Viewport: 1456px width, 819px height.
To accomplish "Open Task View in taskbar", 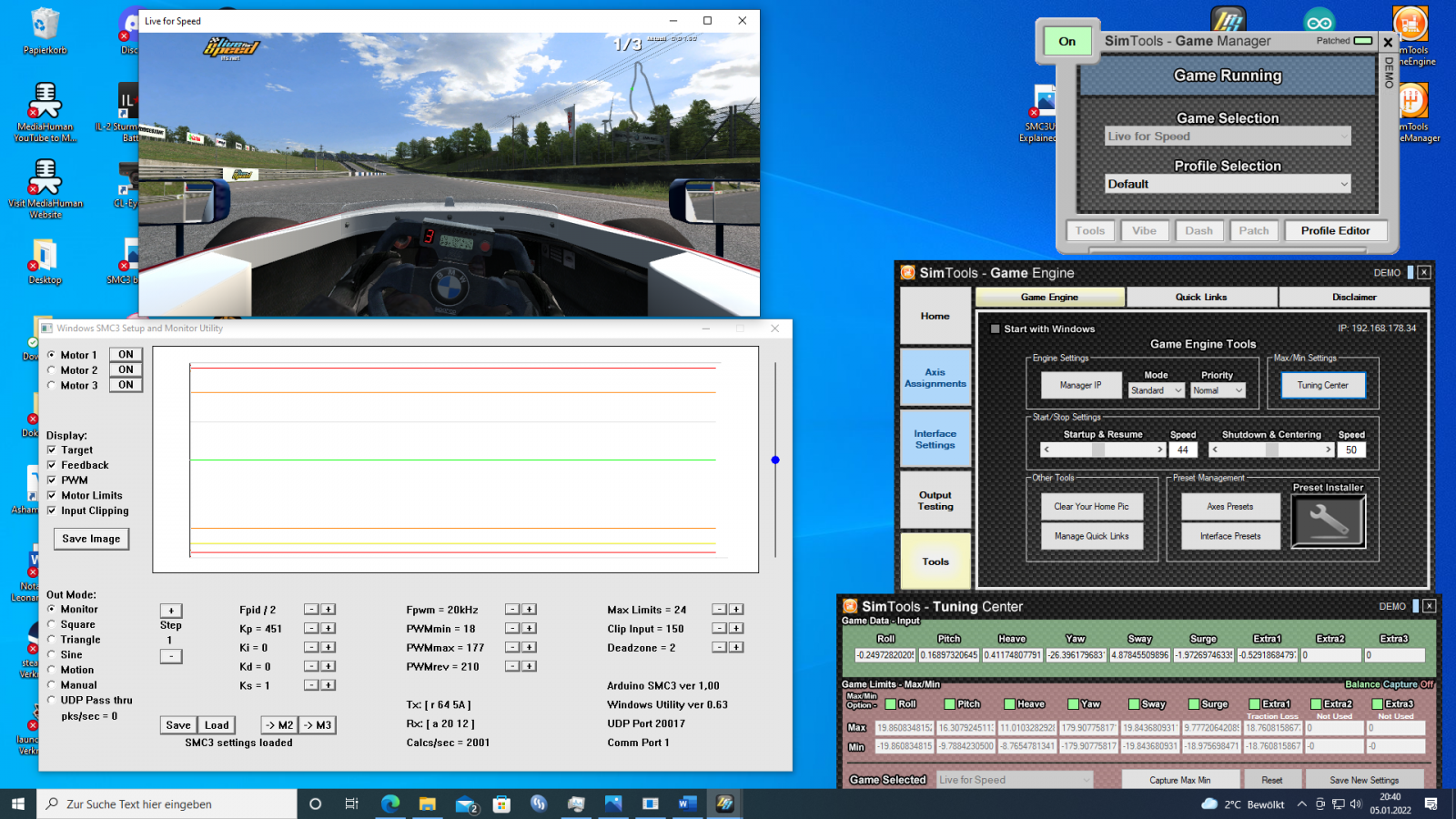I will click(x=352, y=804).
